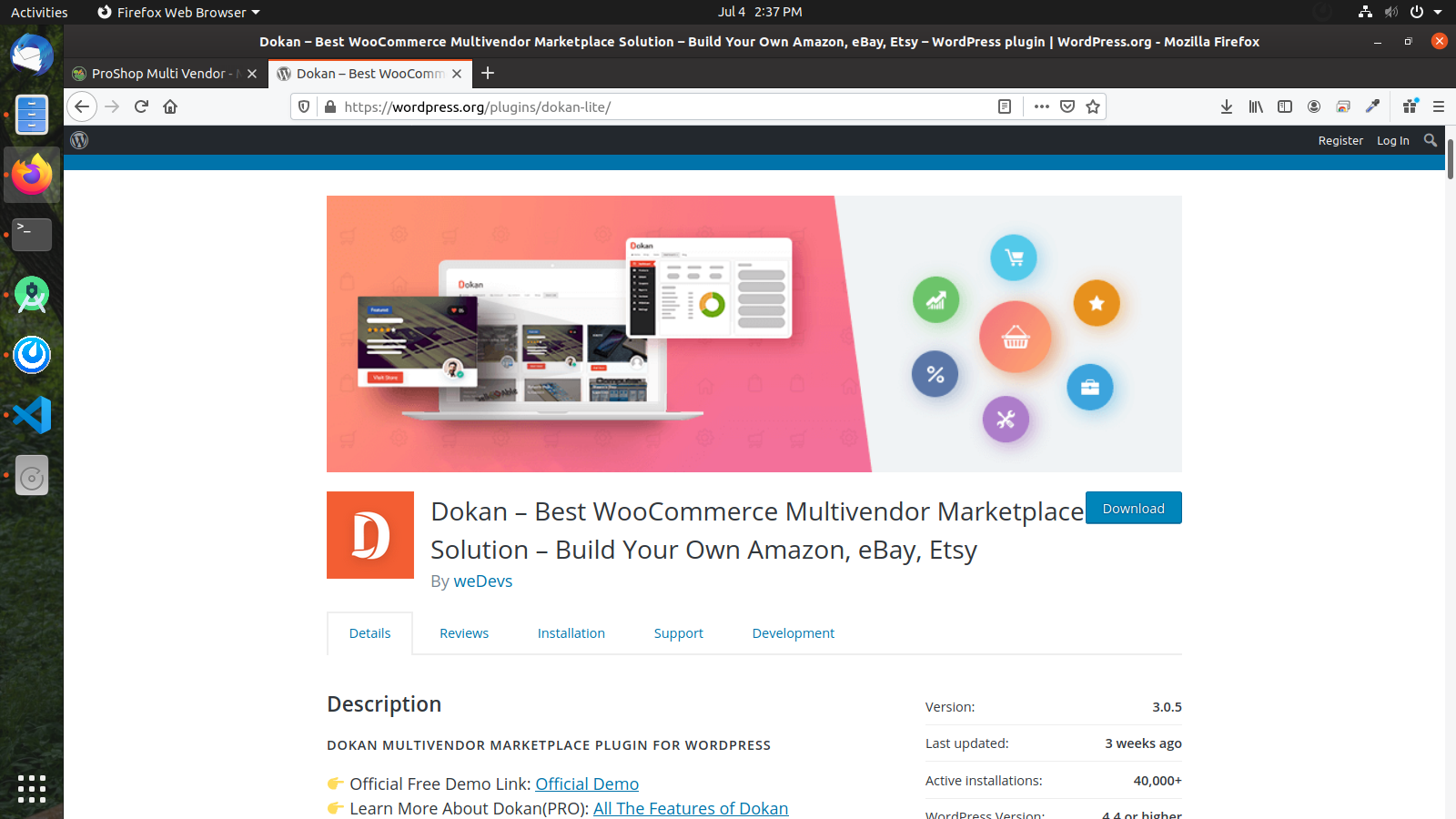Close the Dokan plugin tab

point(457,74)
